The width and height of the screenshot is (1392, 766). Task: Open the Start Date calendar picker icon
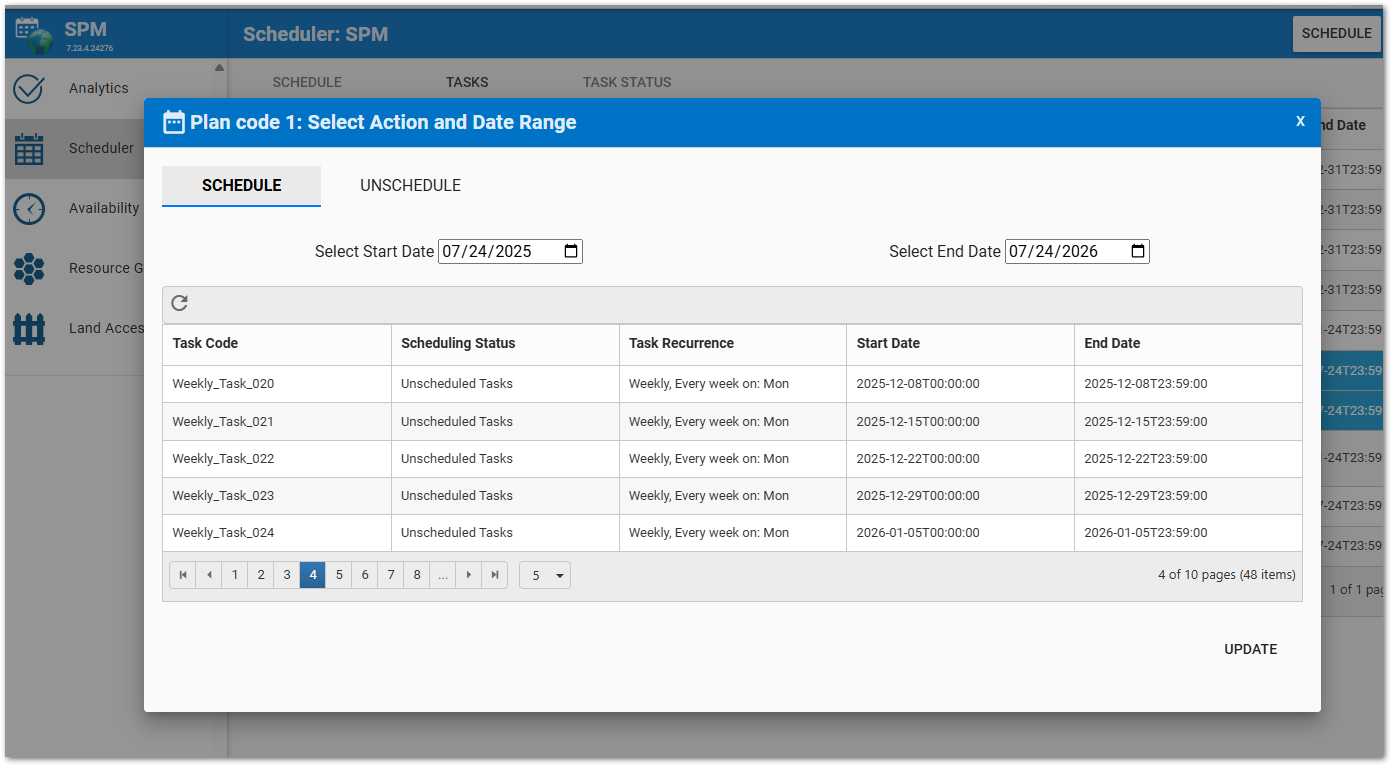pyautogui.click(x=571, y=252)
